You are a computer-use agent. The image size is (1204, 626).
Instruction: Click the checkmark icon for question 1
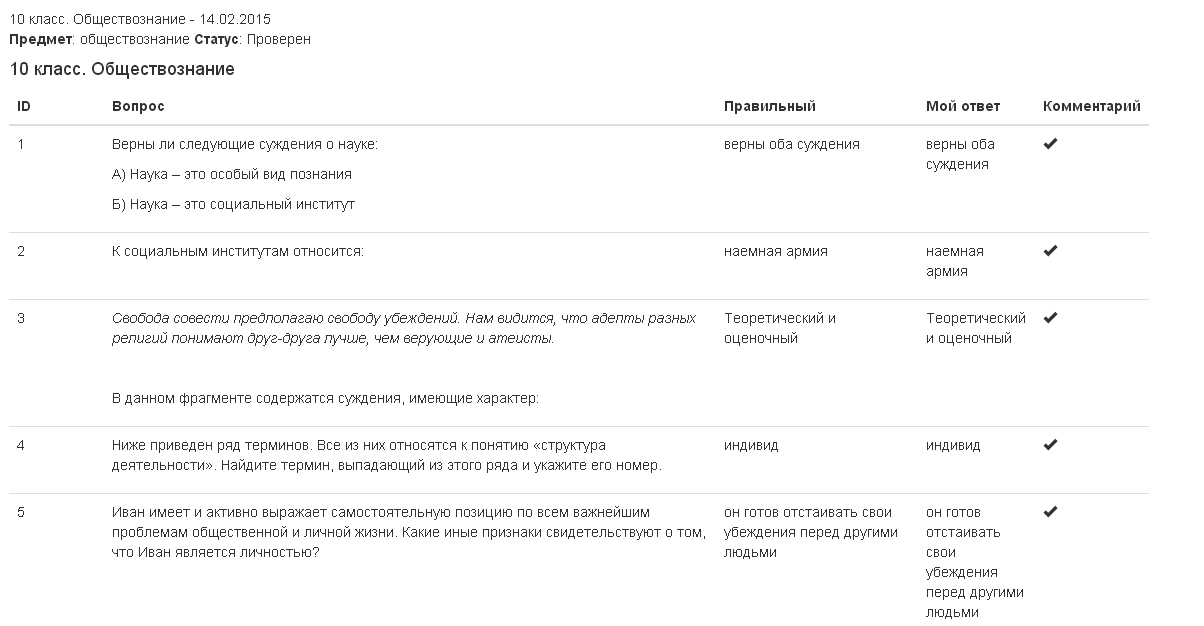coord(1050,145)
